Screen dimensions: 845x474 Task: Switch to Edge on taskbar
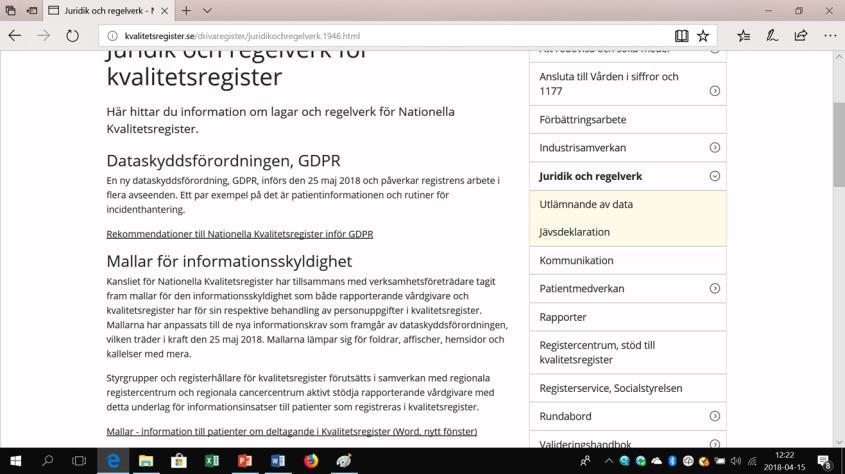pyautogui.click(x=113, y=461)
